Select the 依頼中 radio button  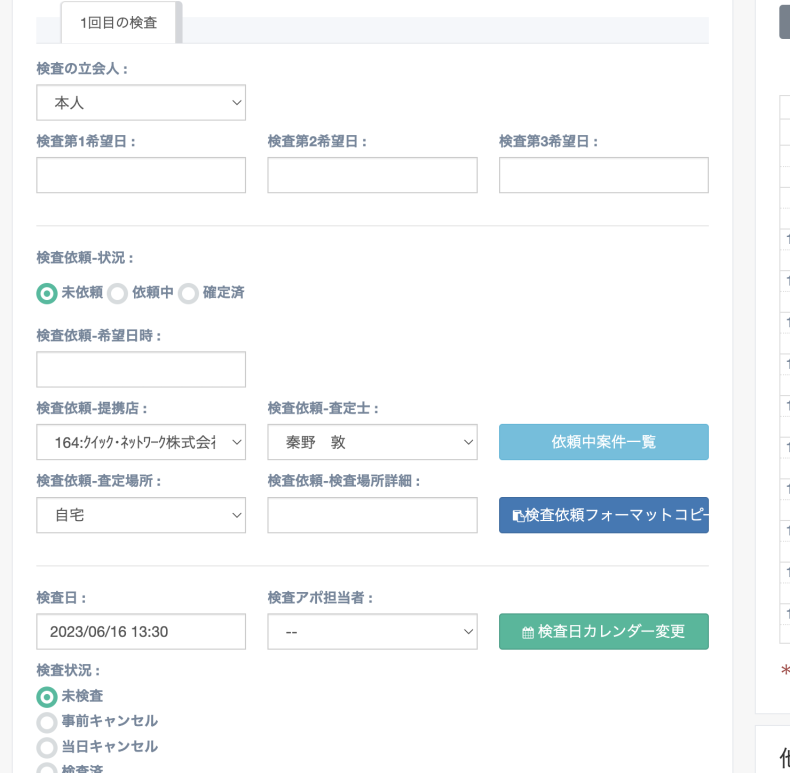(x=117, y=293)
